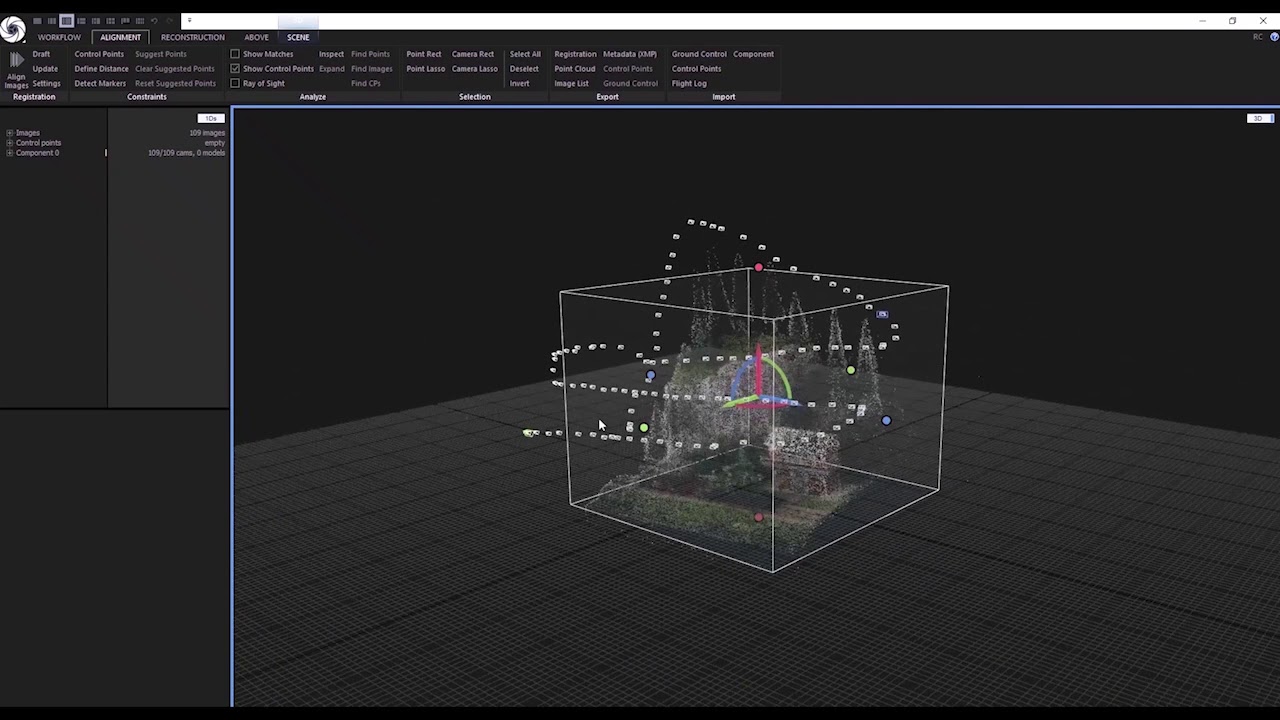This screenshot has height=720, width=1280.
Task: Click the Export Registration button
Action: click(575, 54)
